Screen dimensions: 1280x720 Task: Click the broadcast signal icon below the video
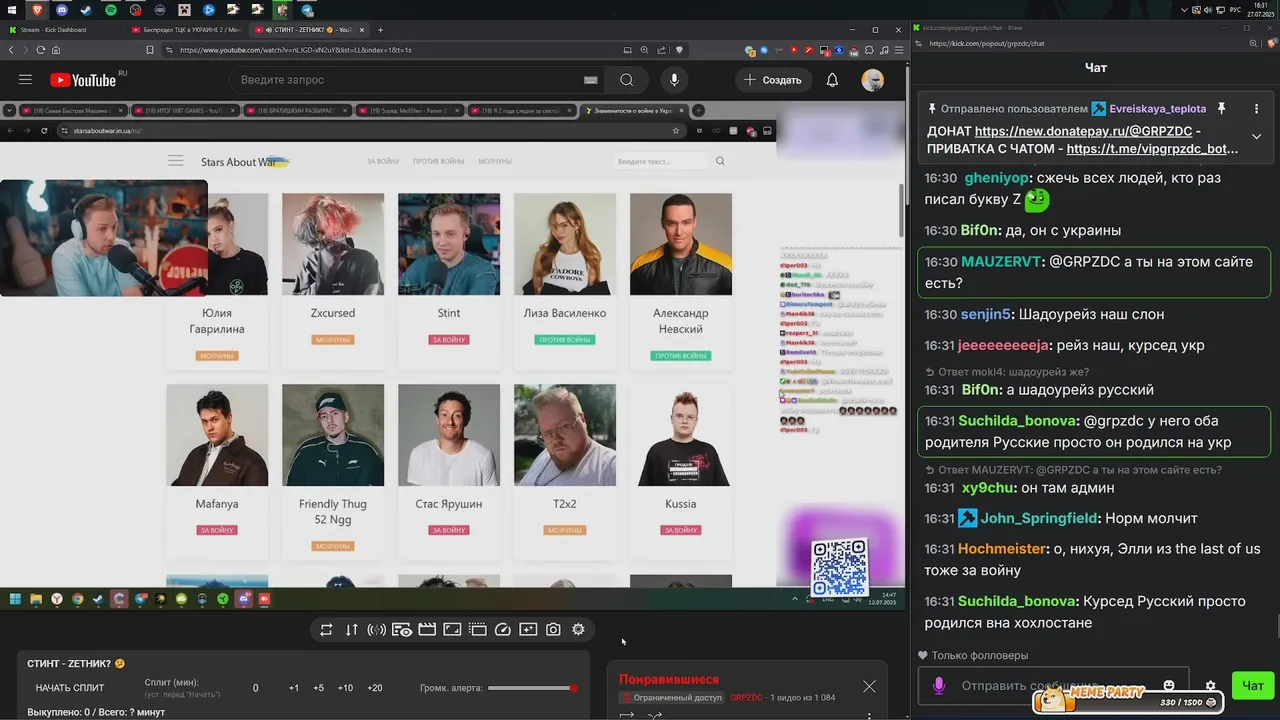click(377, 629)
